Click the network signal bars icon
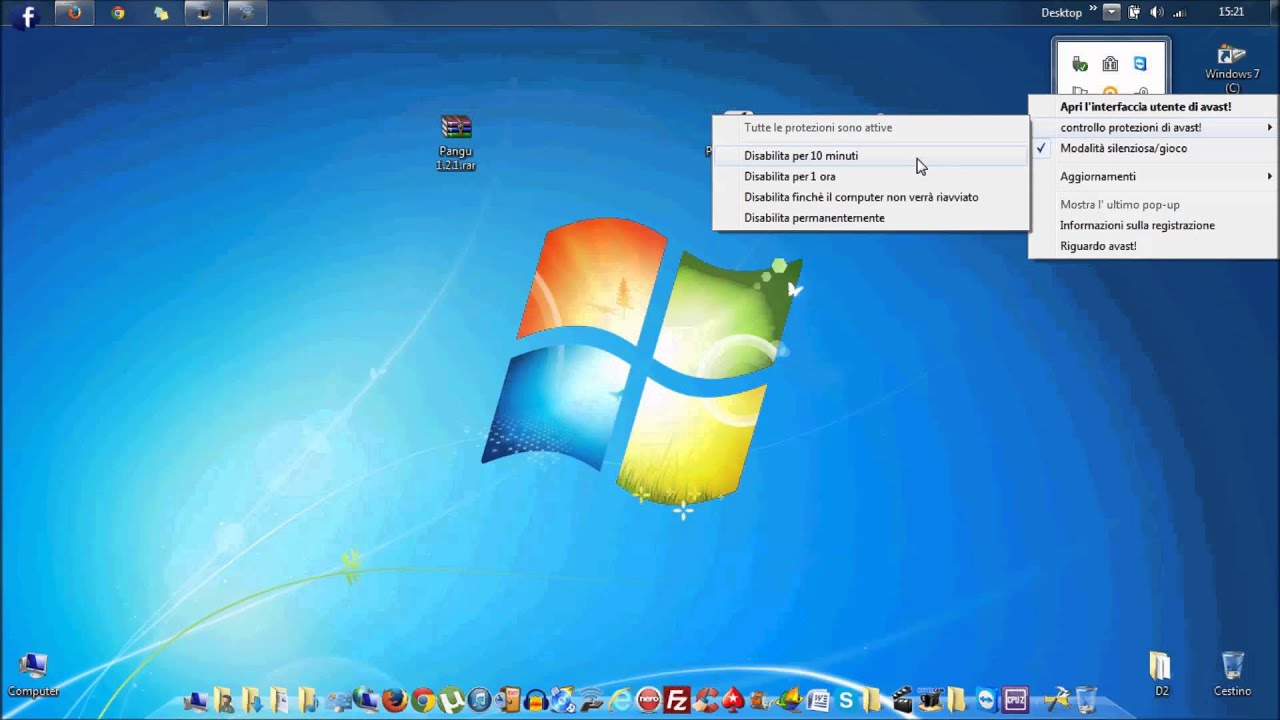The height and width of the screenshot is (720, 1280). tap(1179, 13)
